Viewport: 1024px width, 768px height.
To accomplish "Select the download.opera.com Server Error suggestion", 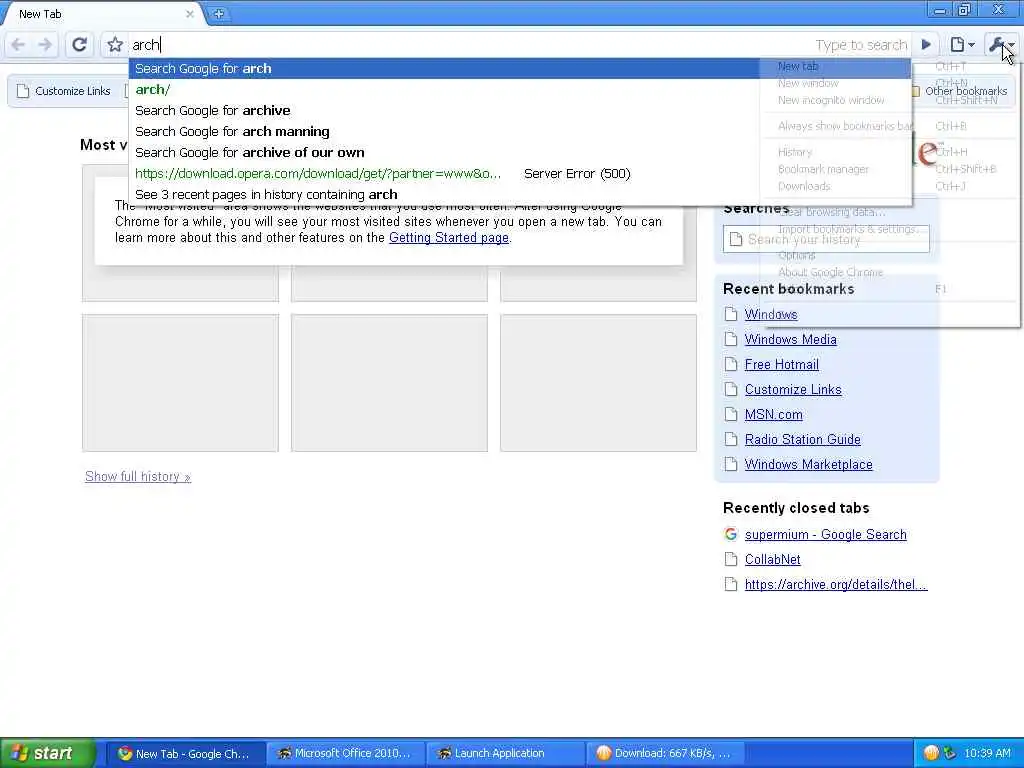I will coord(519,174).
